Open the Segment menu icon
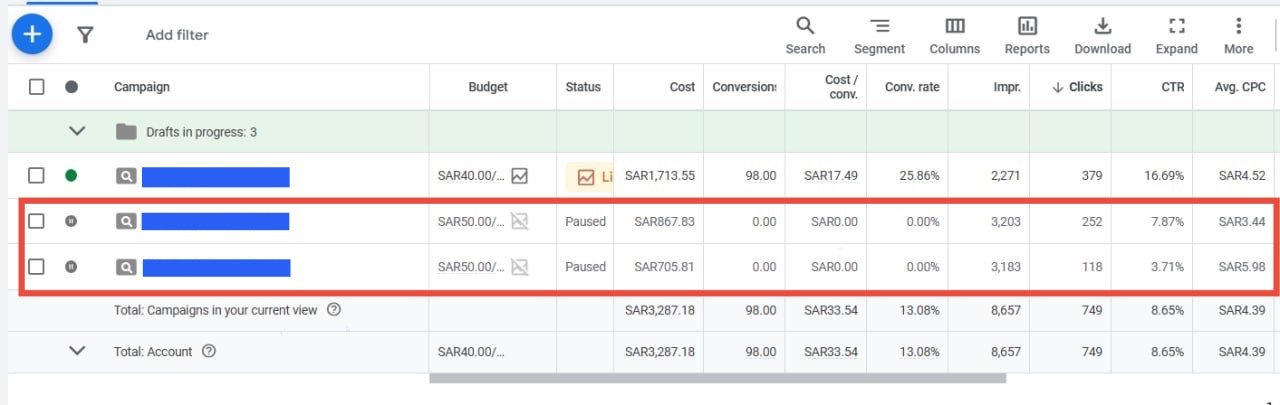 879,36
